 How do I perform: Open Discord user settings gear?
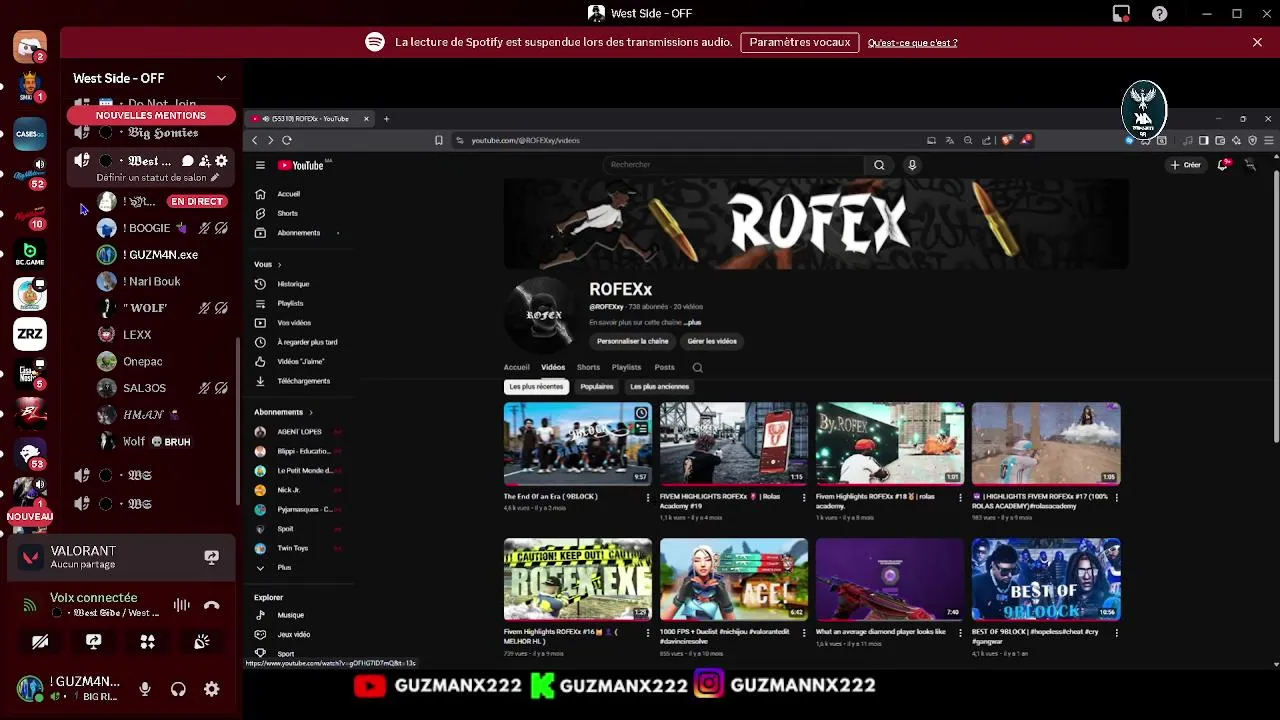[211, 689]
